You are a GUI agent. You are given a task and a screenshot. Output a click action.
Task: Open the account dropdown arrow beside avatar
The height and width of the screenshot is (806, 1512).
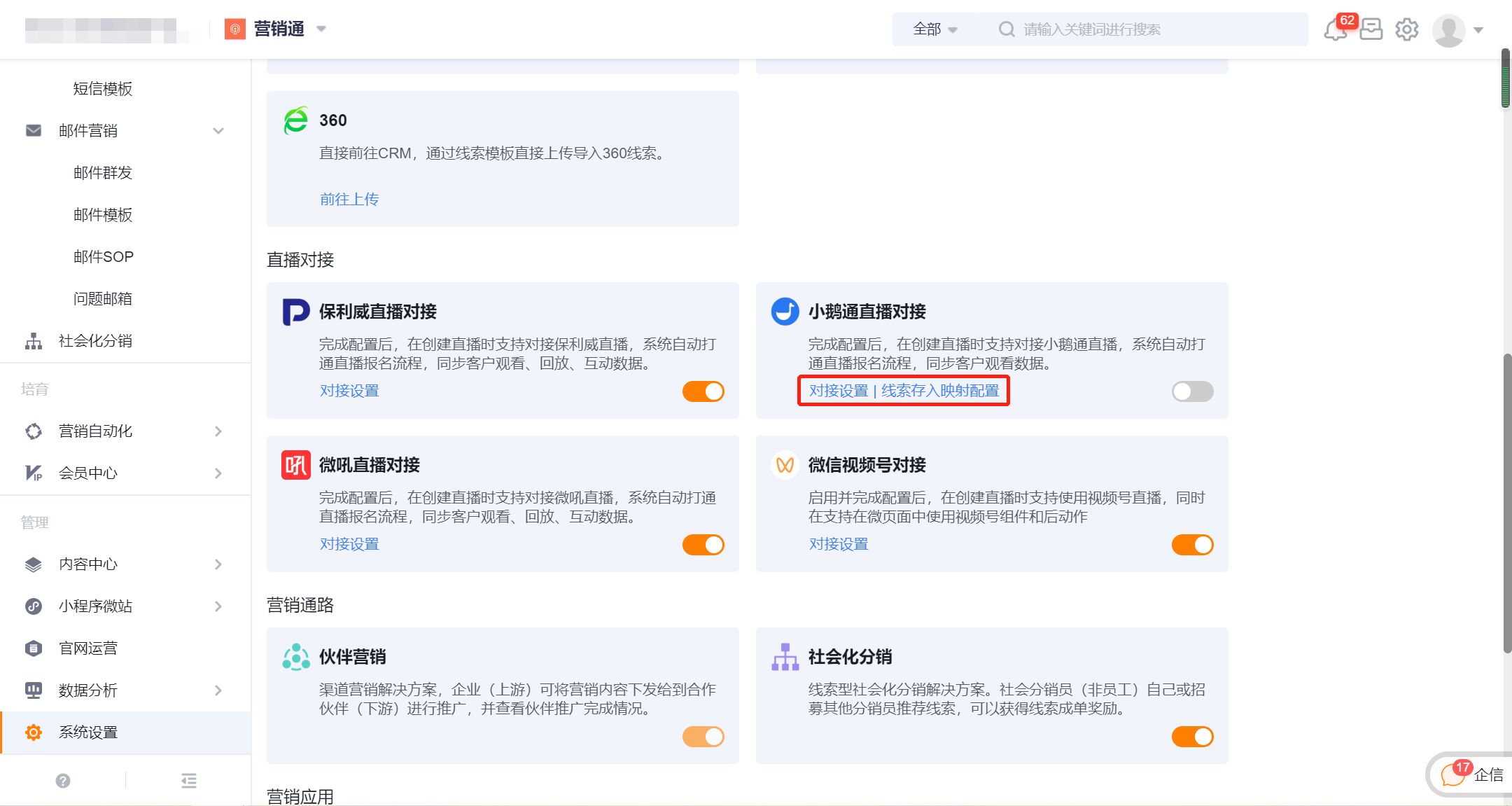[1478, 30]
